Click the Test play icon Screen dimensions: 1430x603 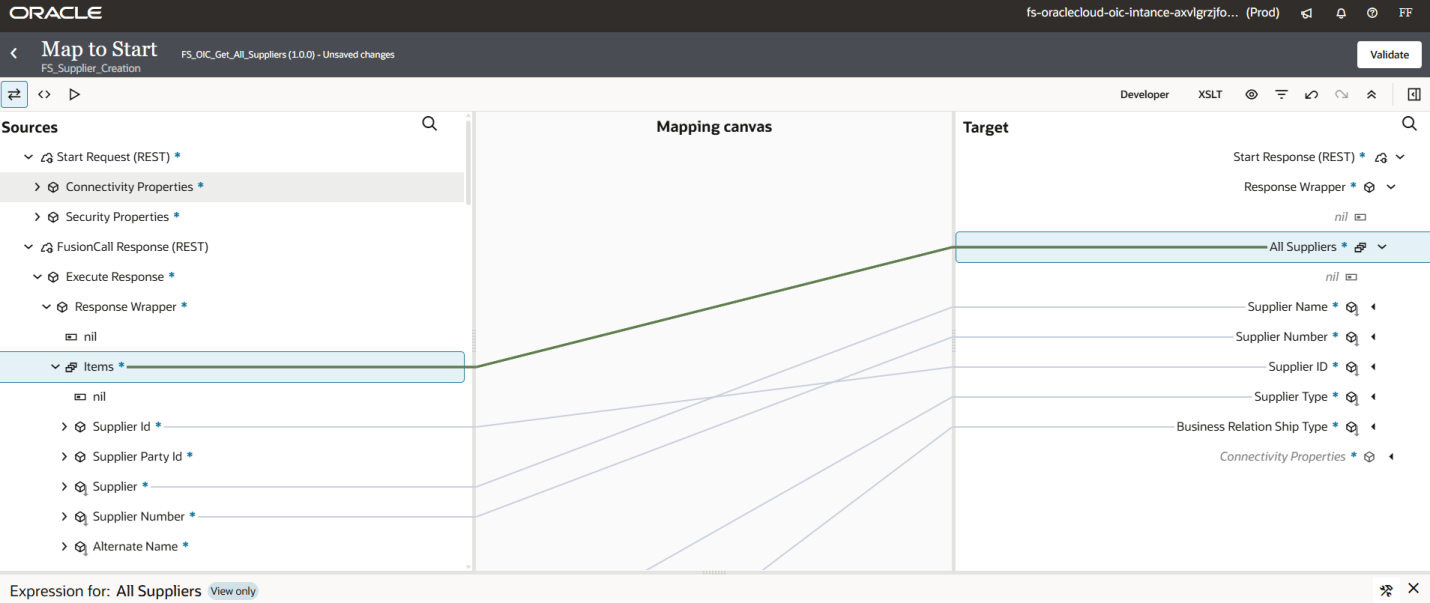click(x=74, y=94)
